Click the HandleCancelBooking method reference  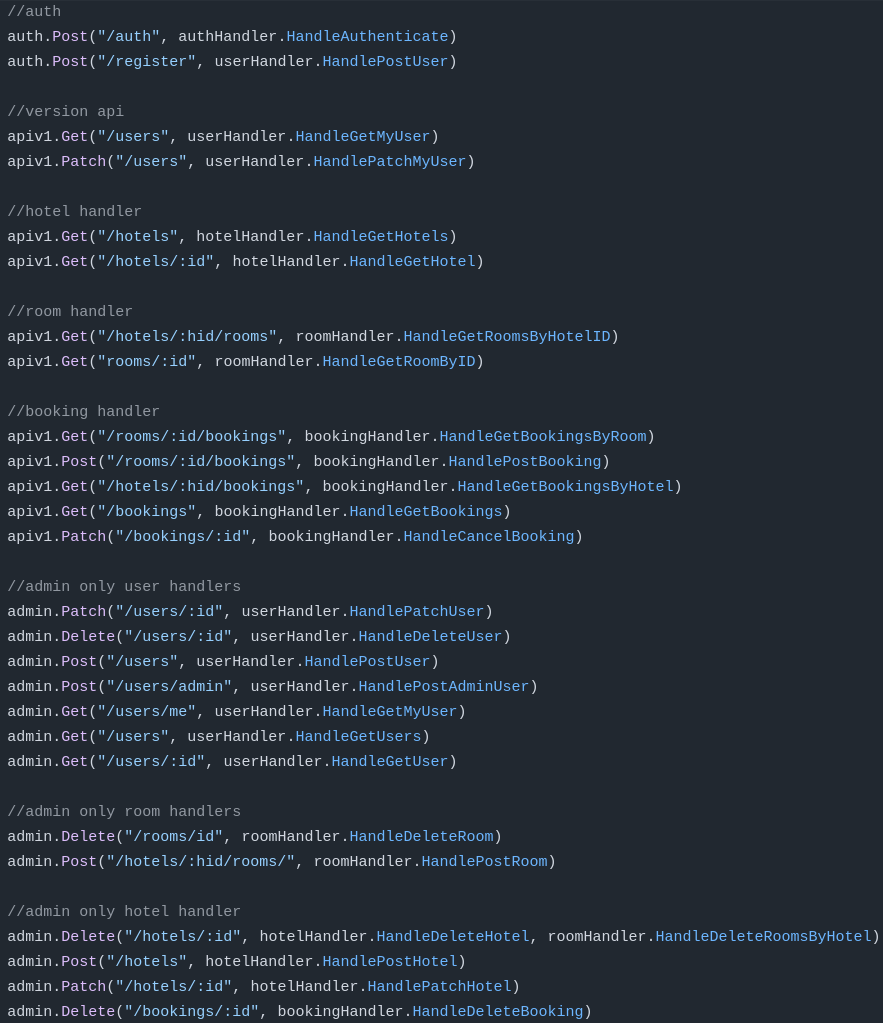click(x=489, y=537)
